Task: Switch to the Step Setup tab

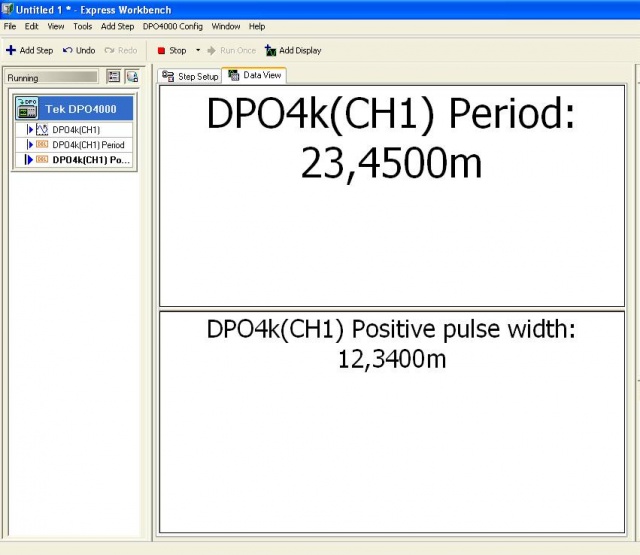Action: [x=190, y=76]
